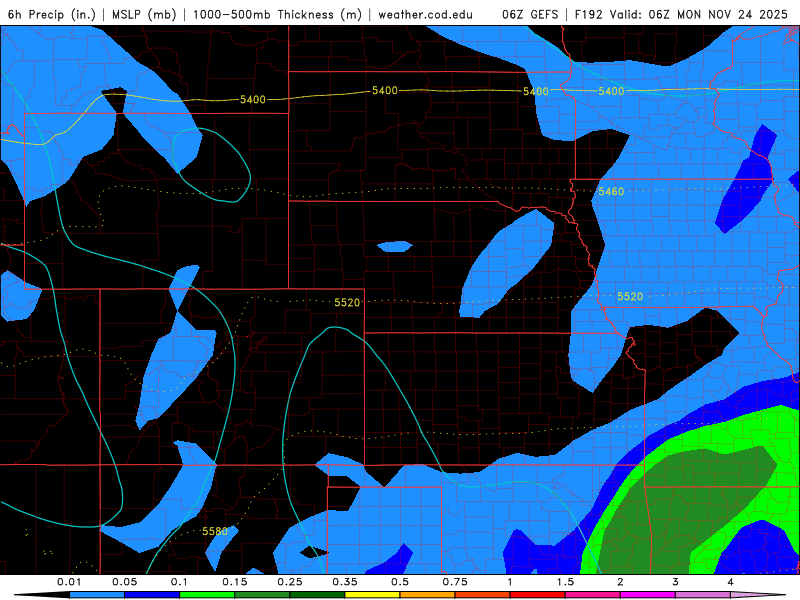The width and height of the screenshot is (800, 600).
Task: Click the 0.5 colorbar tick label
Action: pos(400,582)
